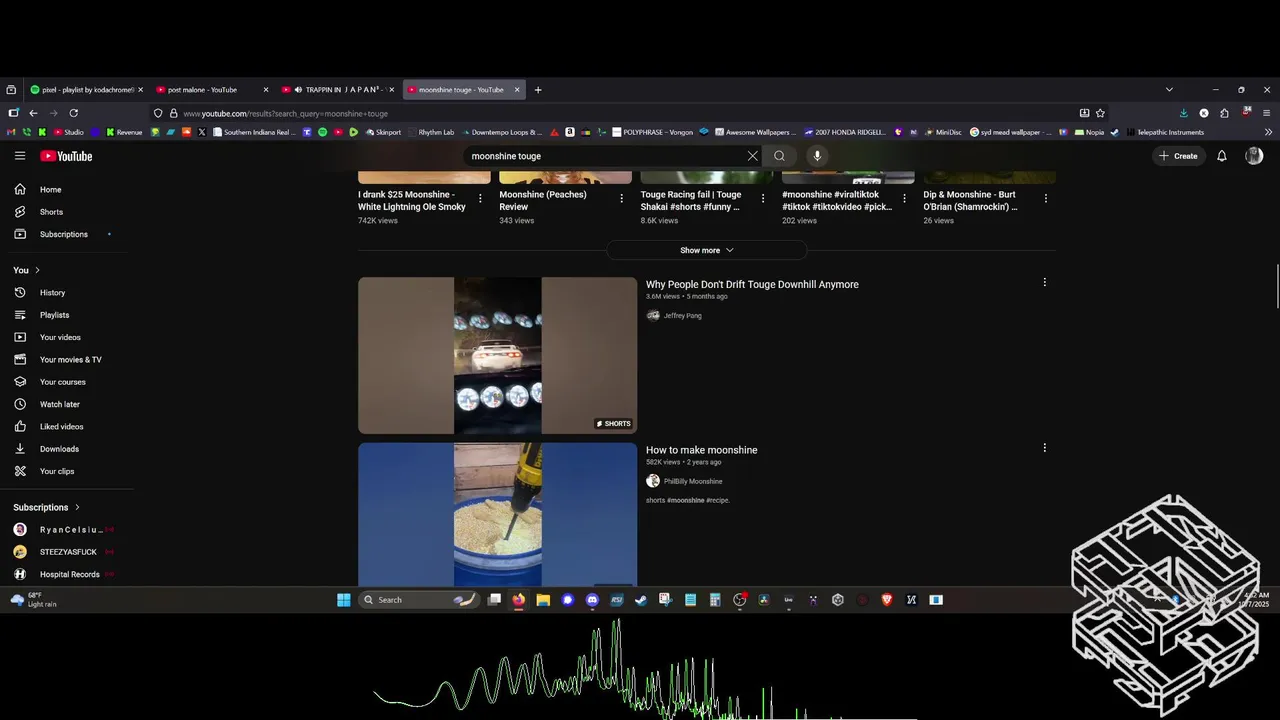Image resolution: width=1280 pixels, height=720 pixels.
Task: Bookmark this page with the star icon
Action: [x=1100, y=113]
